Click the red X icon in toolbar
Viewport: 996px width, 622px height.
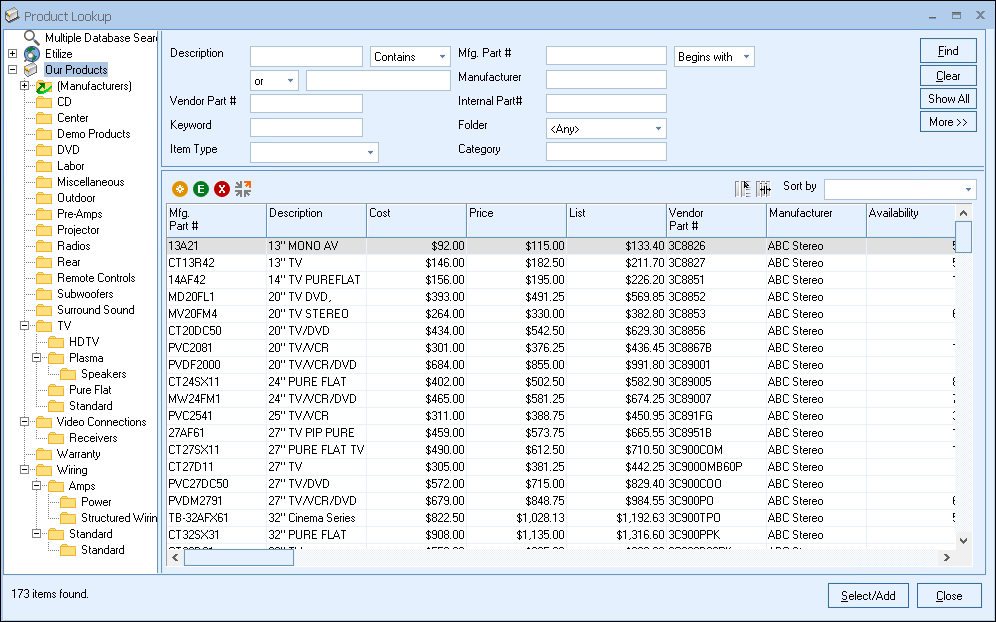pyautogui.click(x=222, y=188)
